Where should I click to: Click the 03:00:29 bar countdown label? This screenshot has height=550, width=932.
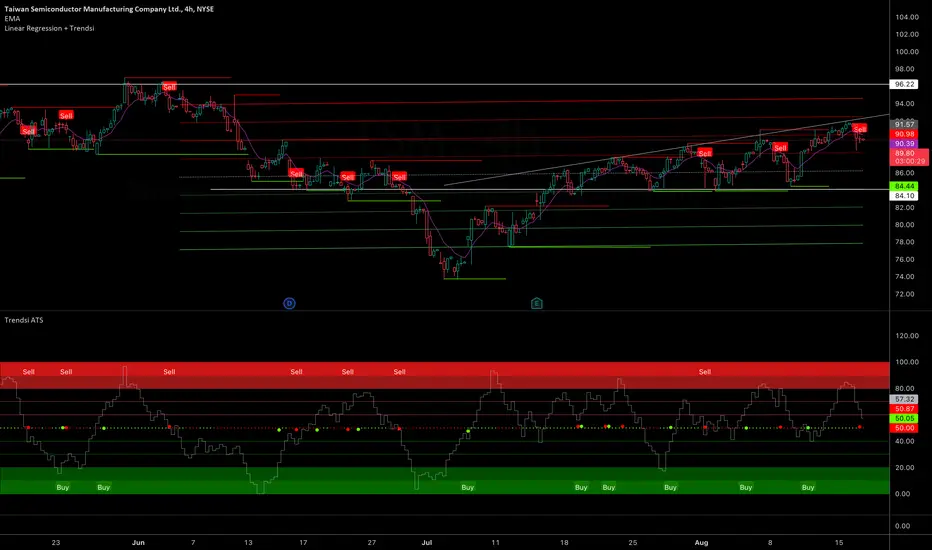coord(909,161)
